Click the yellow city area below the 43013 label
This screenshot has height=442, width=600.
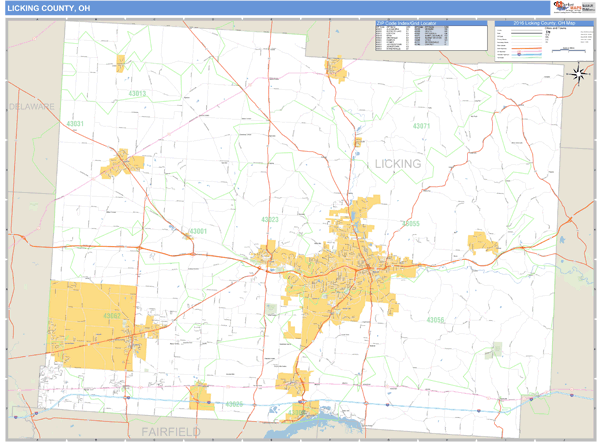point(125,162)
